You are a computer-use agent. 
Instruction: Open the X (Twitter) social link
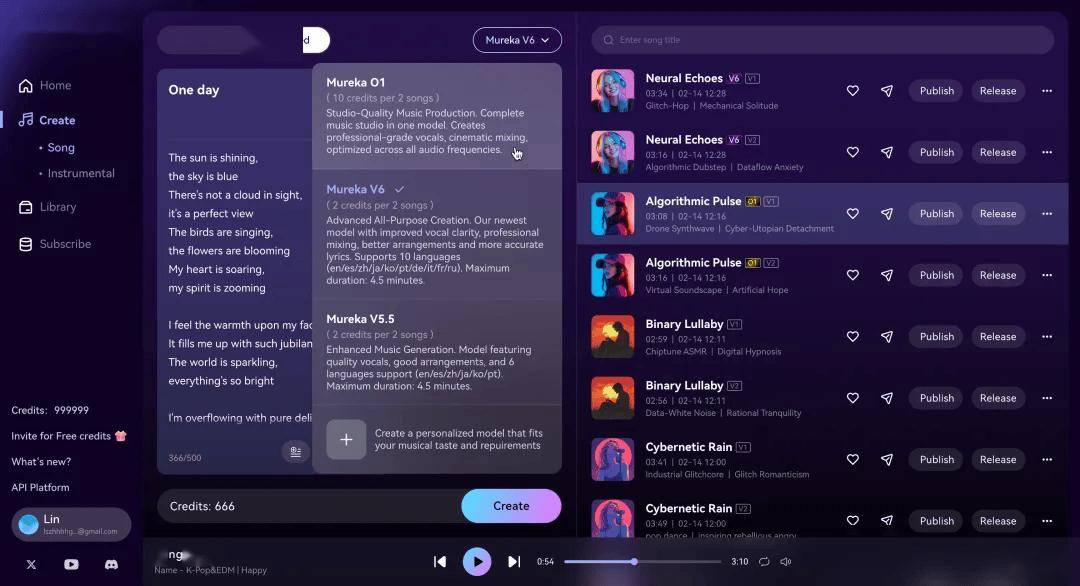(x=31, y=564)
